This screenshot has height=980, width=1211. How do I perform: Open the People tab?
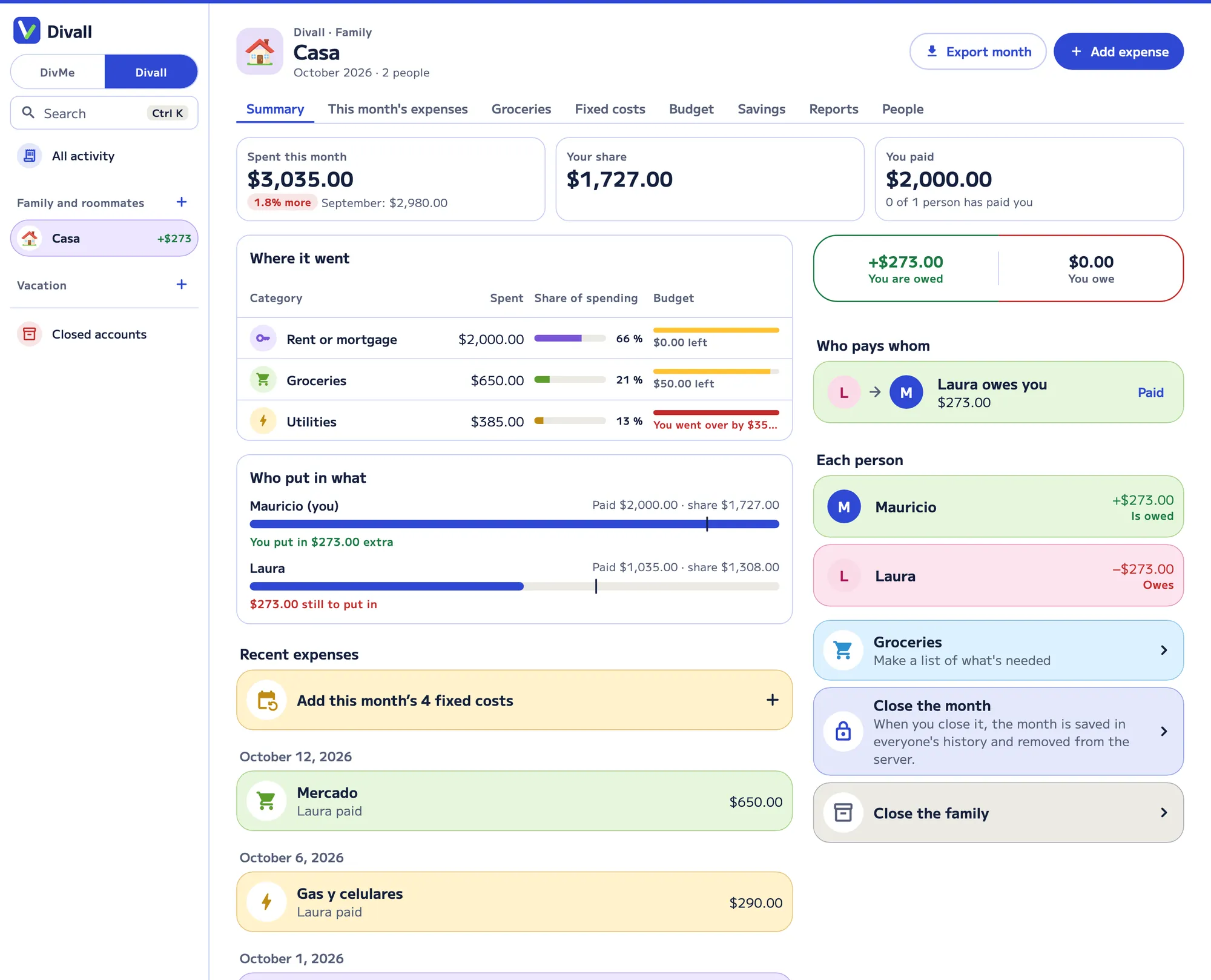902,109
